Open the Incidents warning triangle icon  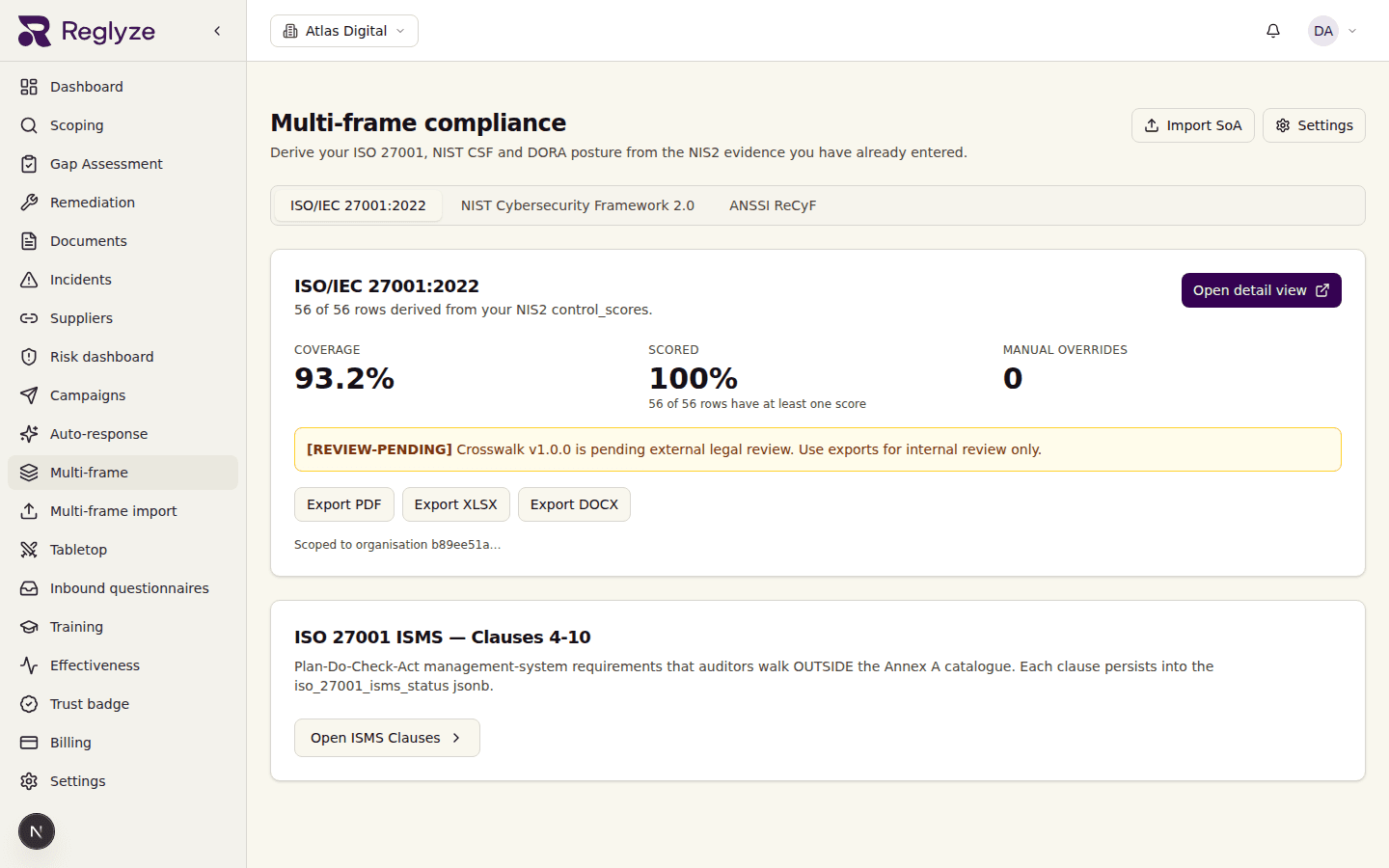(x=29, y=280)
